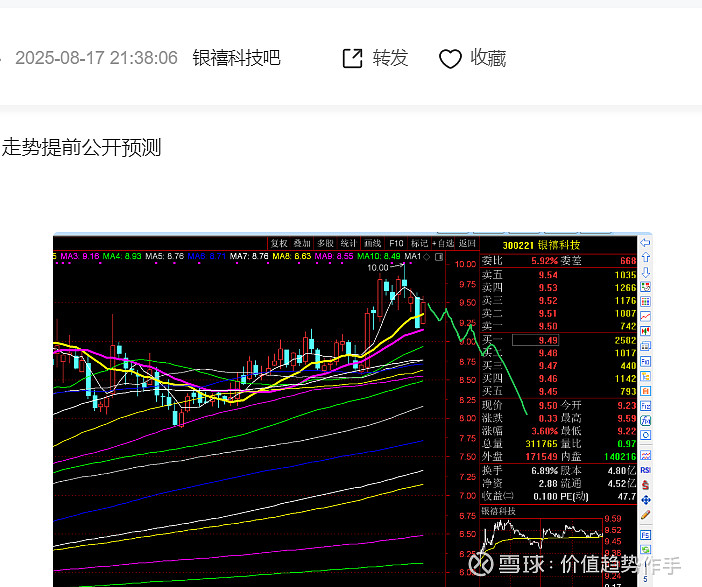Click the green refresh icon in sidebar
The height and width of the screenshot is (587, 702).
click(x=645, y=550)
